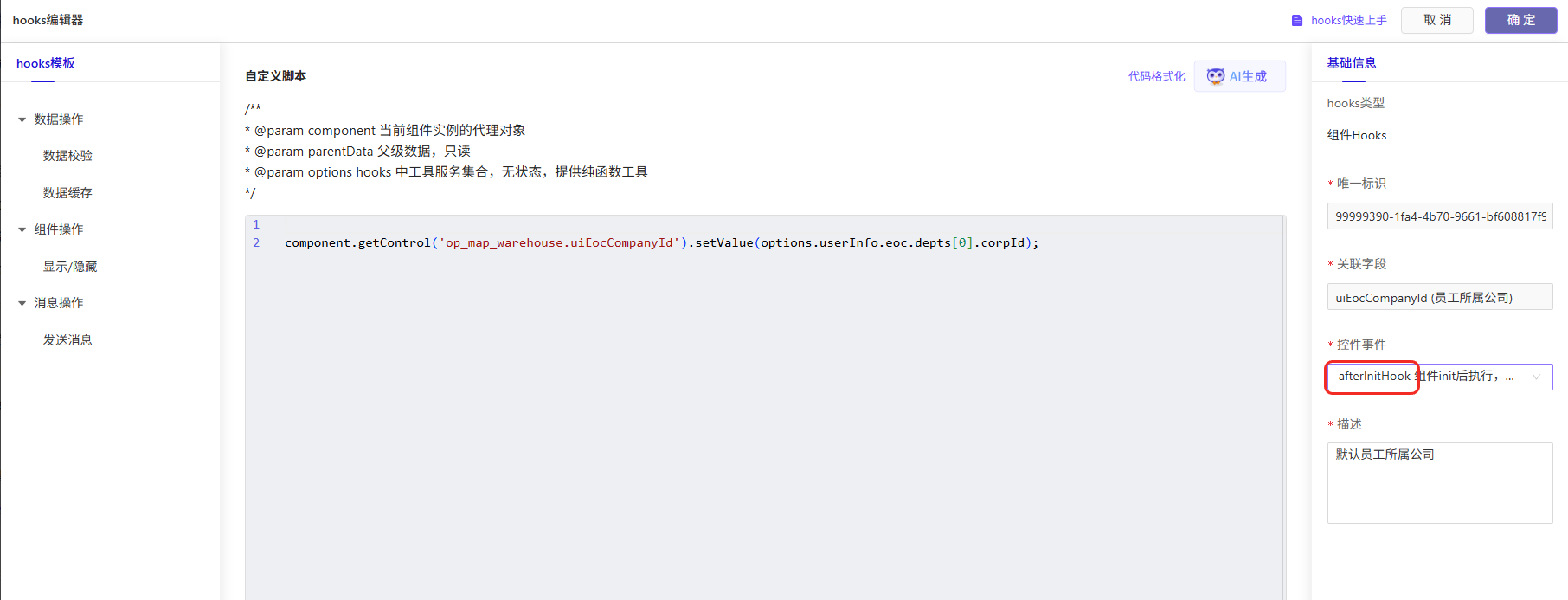Click line 2 in the code editor
Image resolution: width=1568 pixels, height=600 pixels.
tap(661, 243)
